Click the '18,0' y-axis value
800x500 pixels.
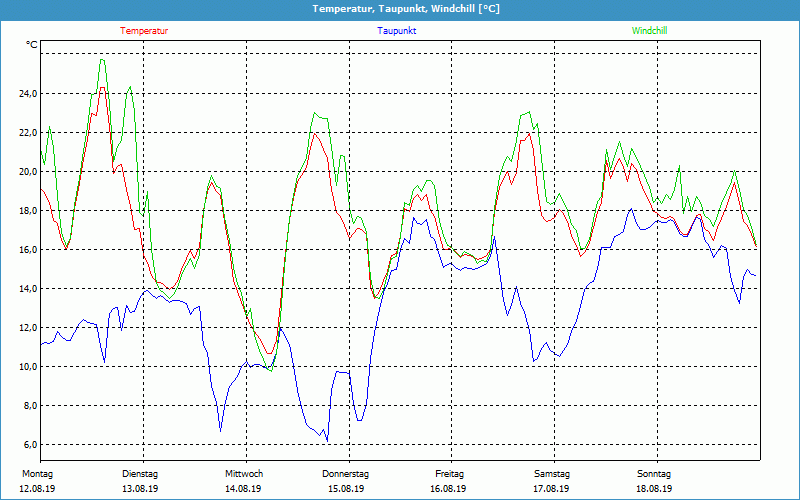click(28, 211)
